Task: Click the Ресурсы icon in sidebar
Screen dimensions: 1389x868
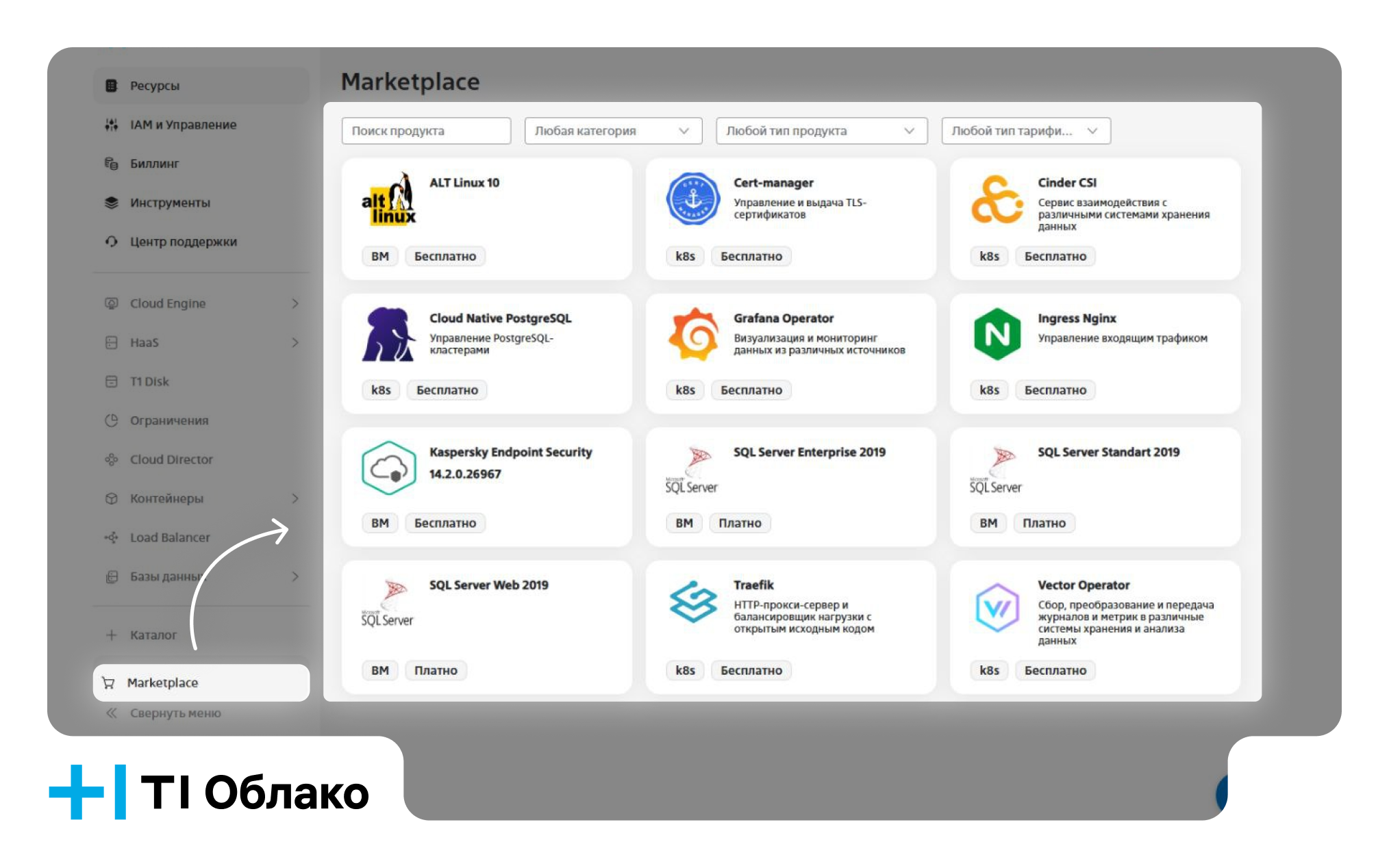Action: (111, 86)
